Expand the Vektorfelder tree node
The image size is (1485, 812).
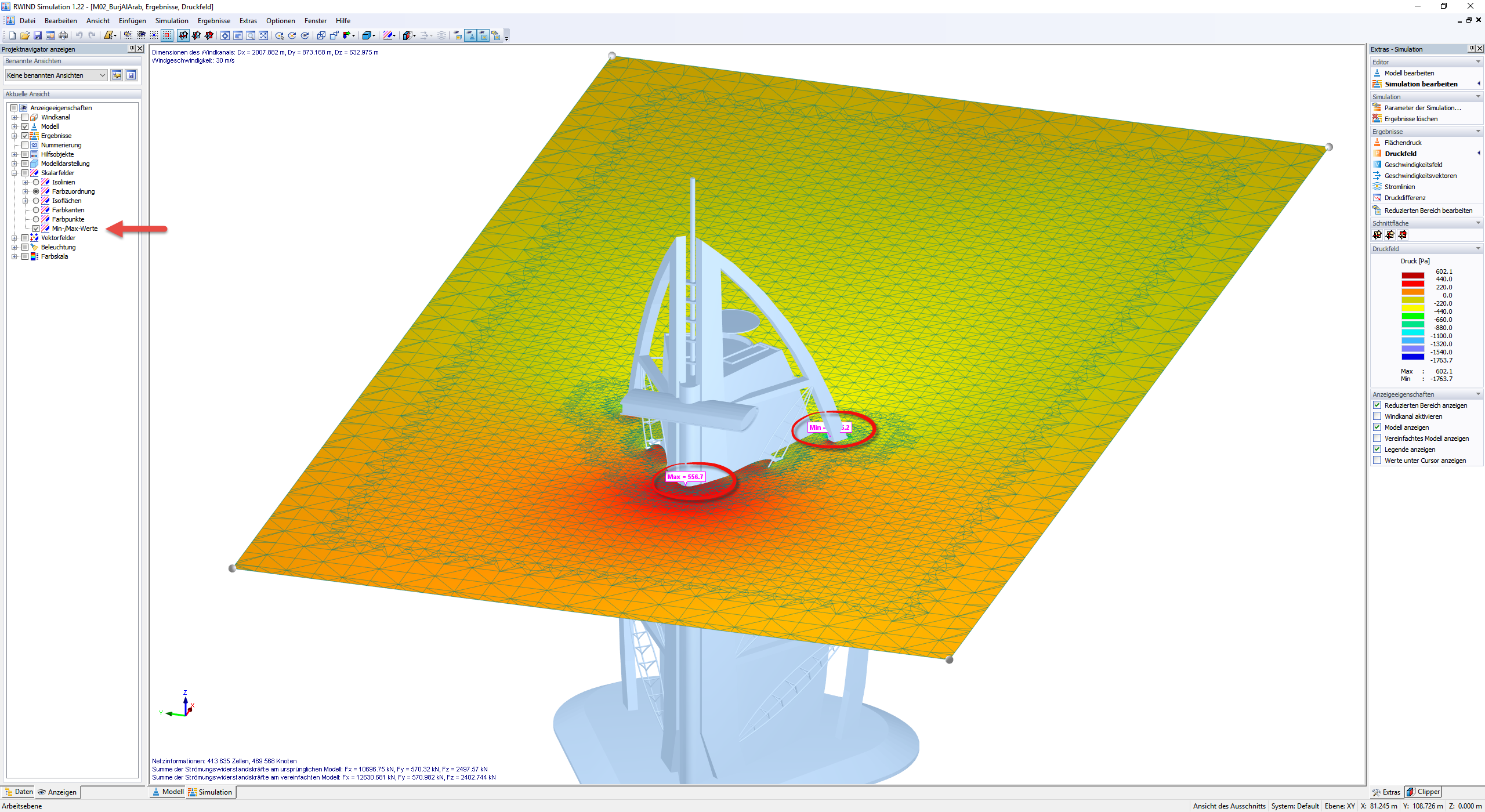tap(14, 238)
